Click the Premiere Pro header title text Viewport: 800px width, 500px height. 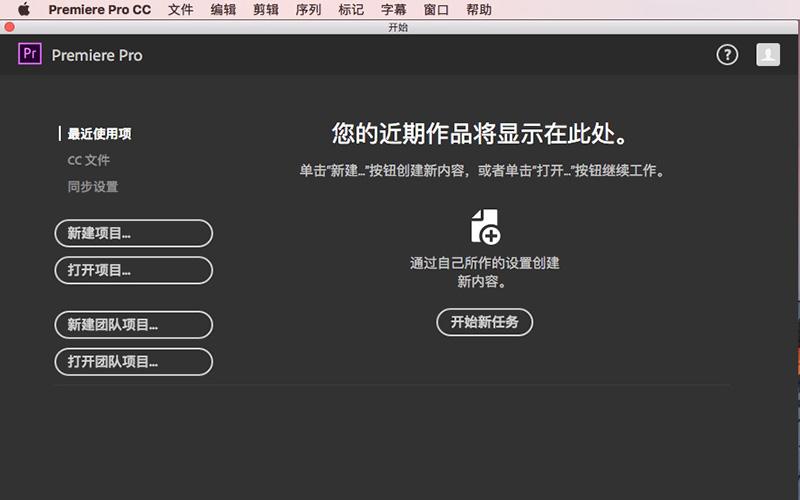pos(97,55)
